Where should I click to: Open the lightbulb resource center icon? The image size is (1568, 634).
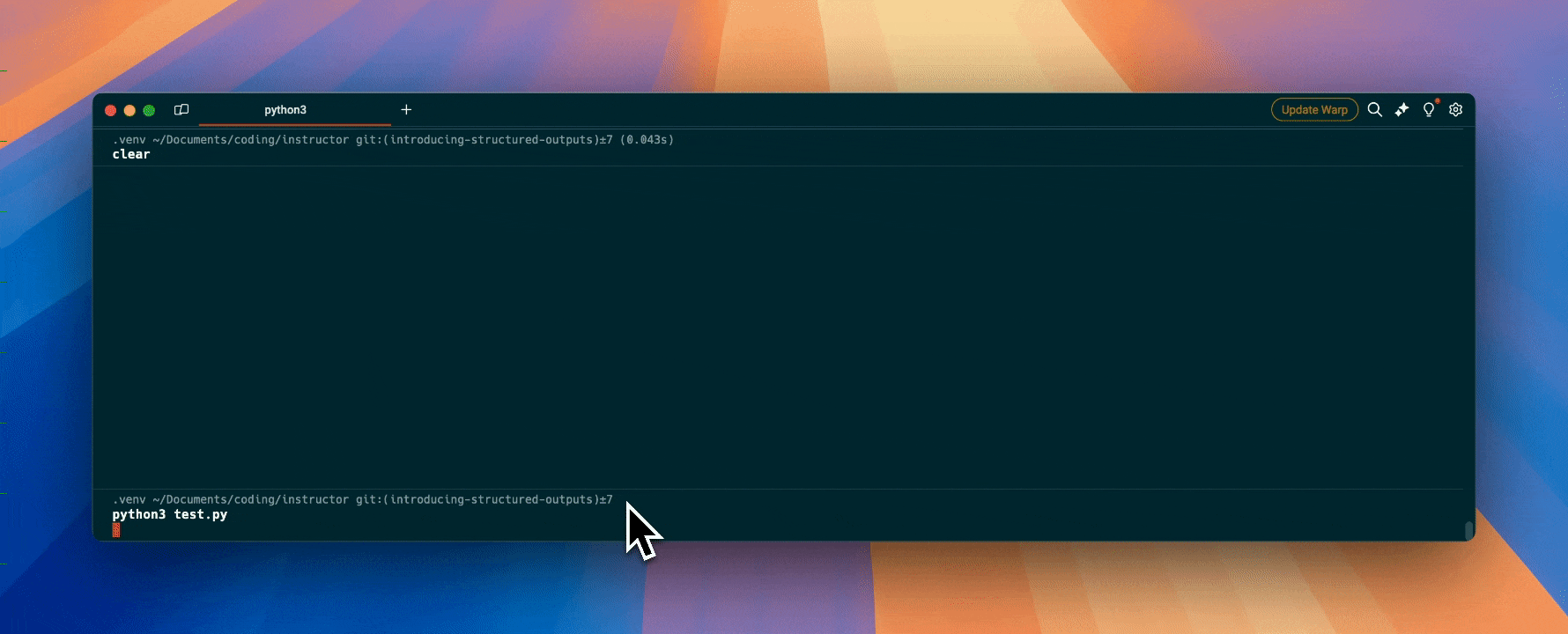1429,110
